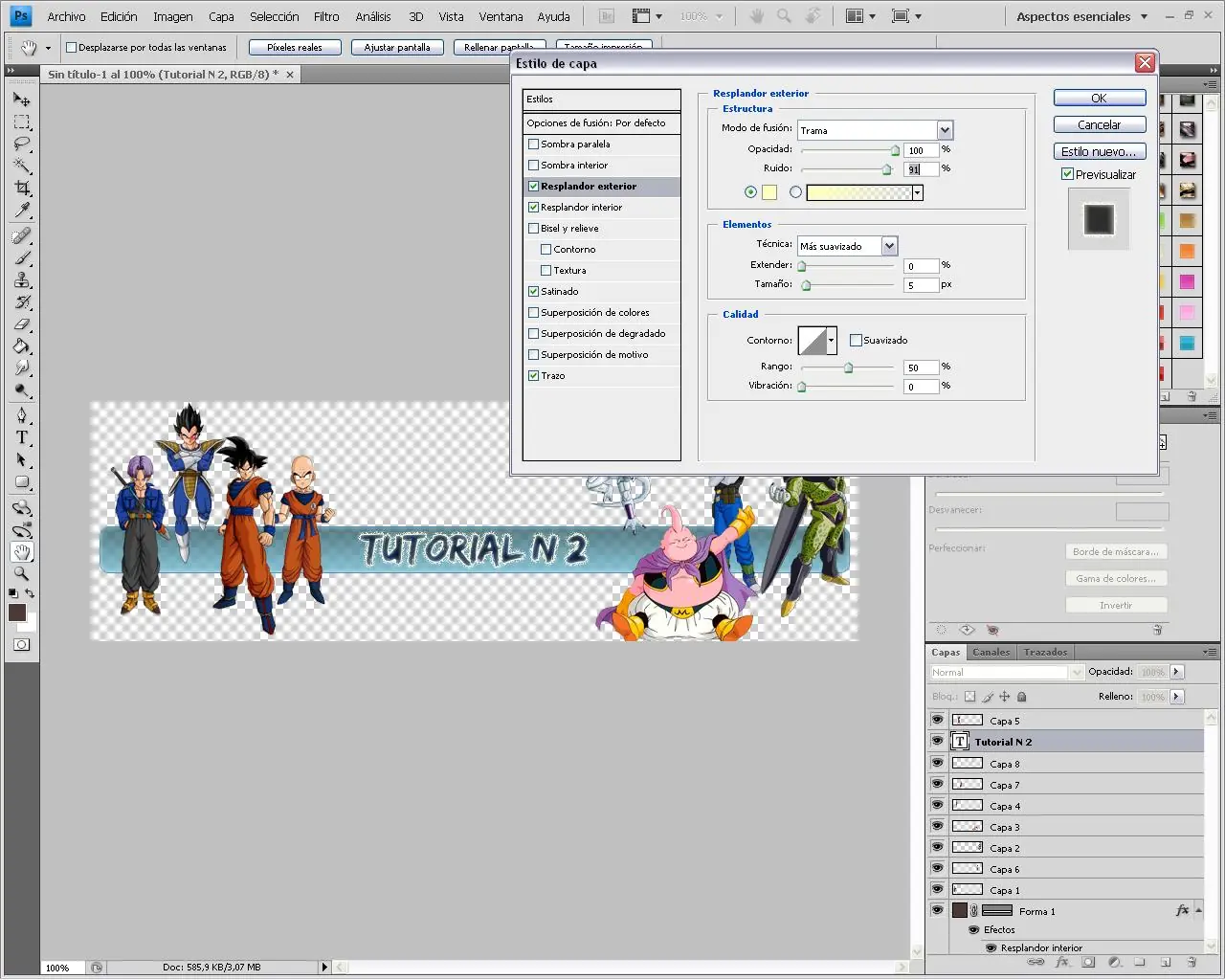Select the Eyedropper tool
This screenshot has height=980, width=1225.
(x=22, y=210)
